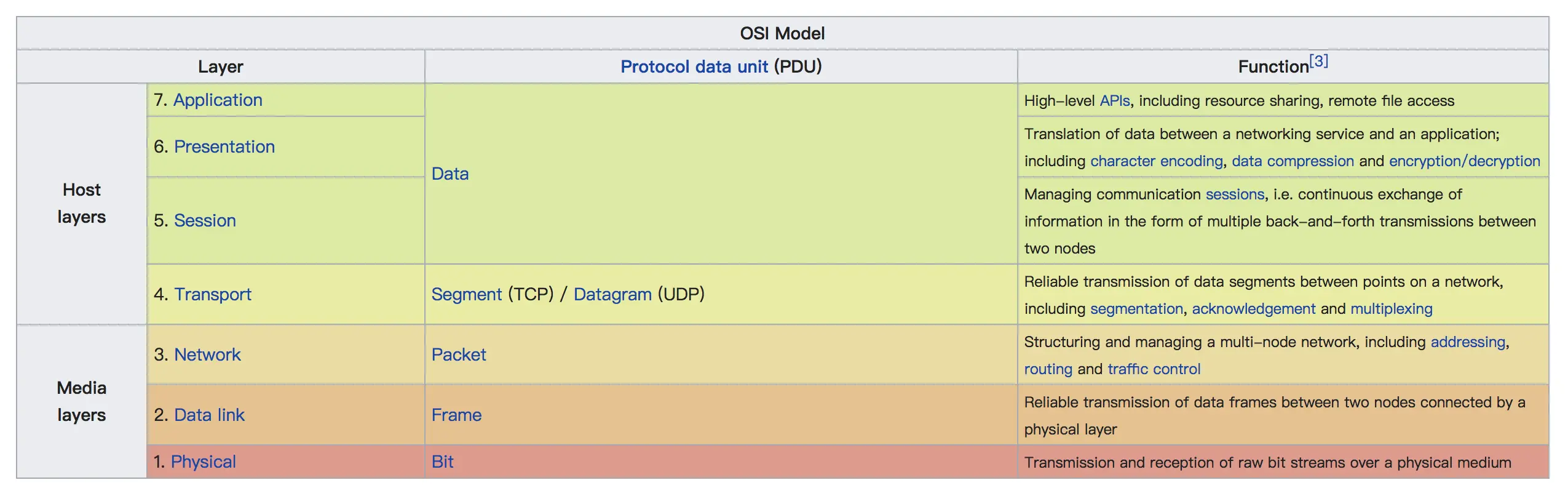Open the encryption/decryption link
Screen dimensions: 1568x496
tap(1464, 161)
